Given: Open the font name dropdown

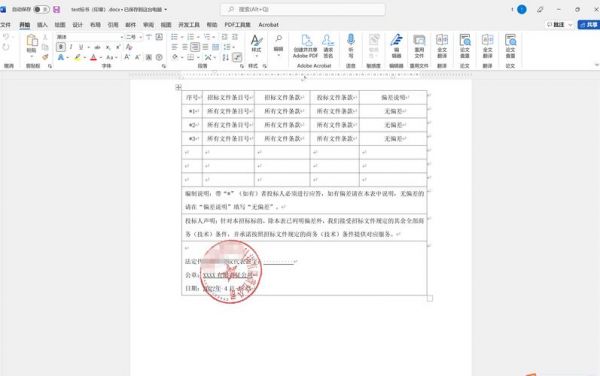Looking at the screenshot, I should pyautogui.click(x=122, y=37).
